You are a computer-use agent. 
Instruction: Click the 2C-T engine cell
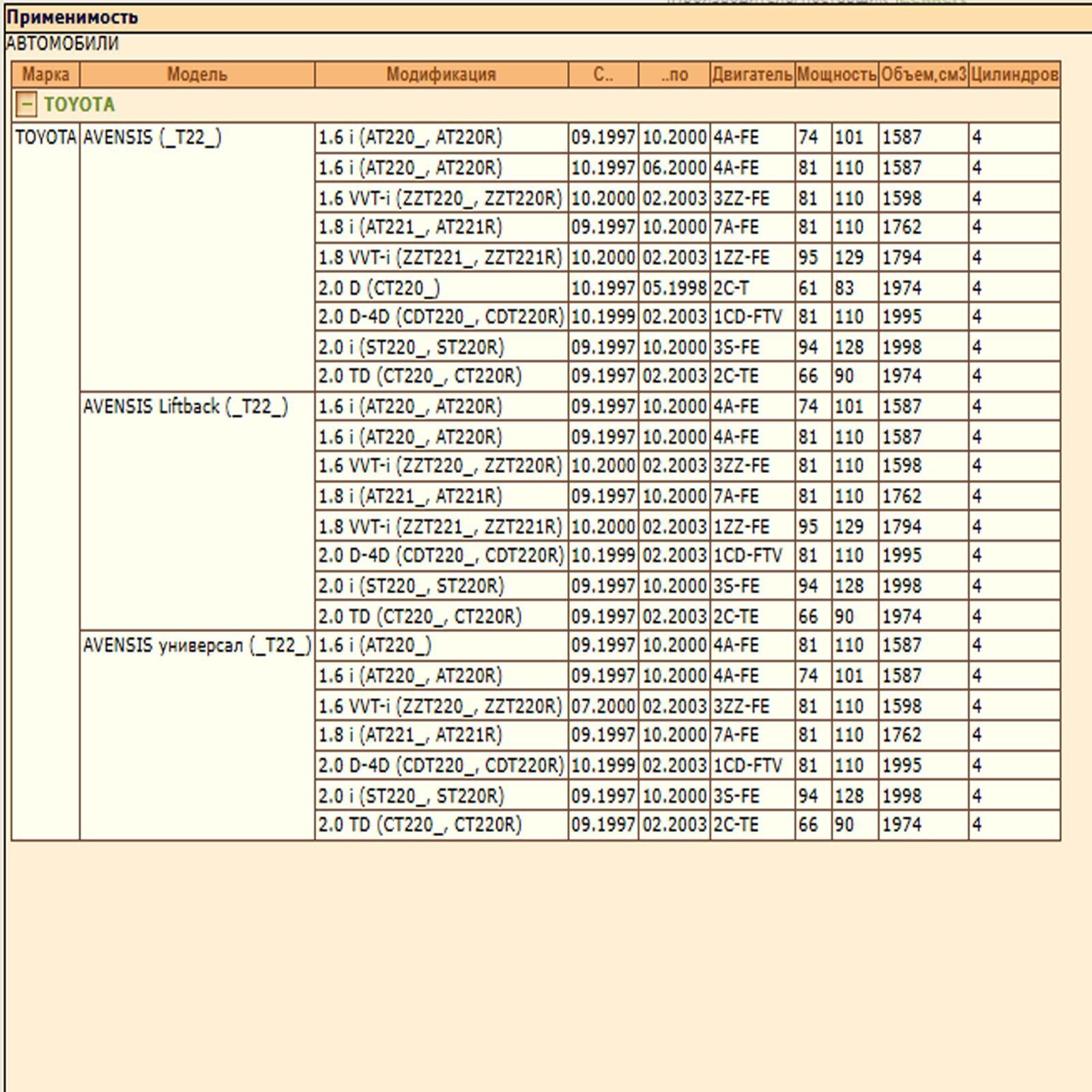click(x=731, y=288)
